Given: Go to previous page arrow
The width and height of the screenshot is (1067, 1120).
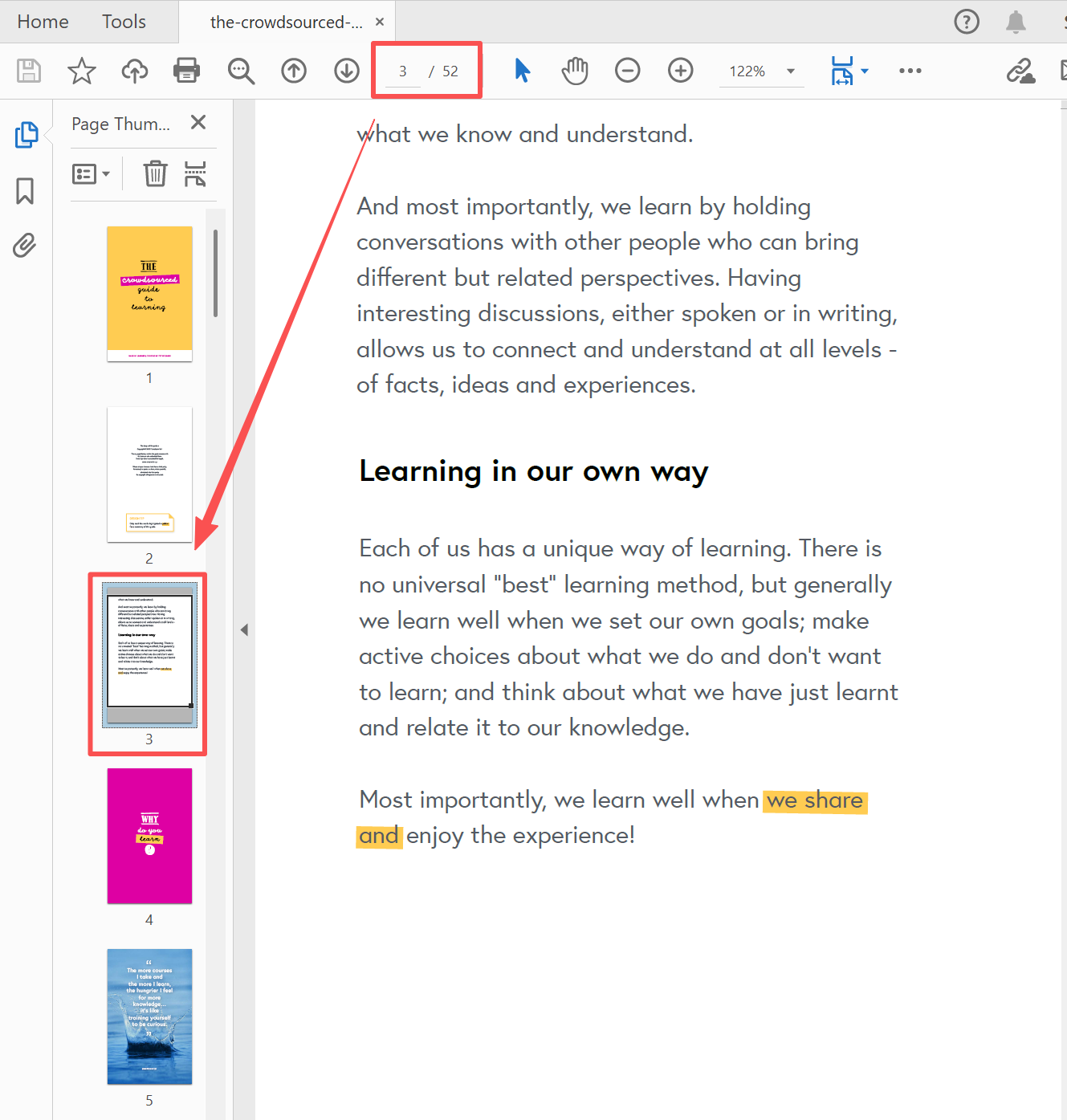Looking at the screenshot, I should (294, 71).
